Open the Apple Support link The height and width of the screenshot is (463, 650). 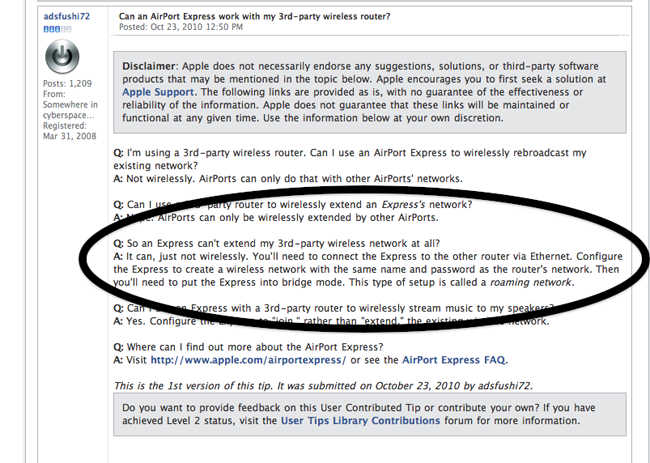[x=158, y=92]
